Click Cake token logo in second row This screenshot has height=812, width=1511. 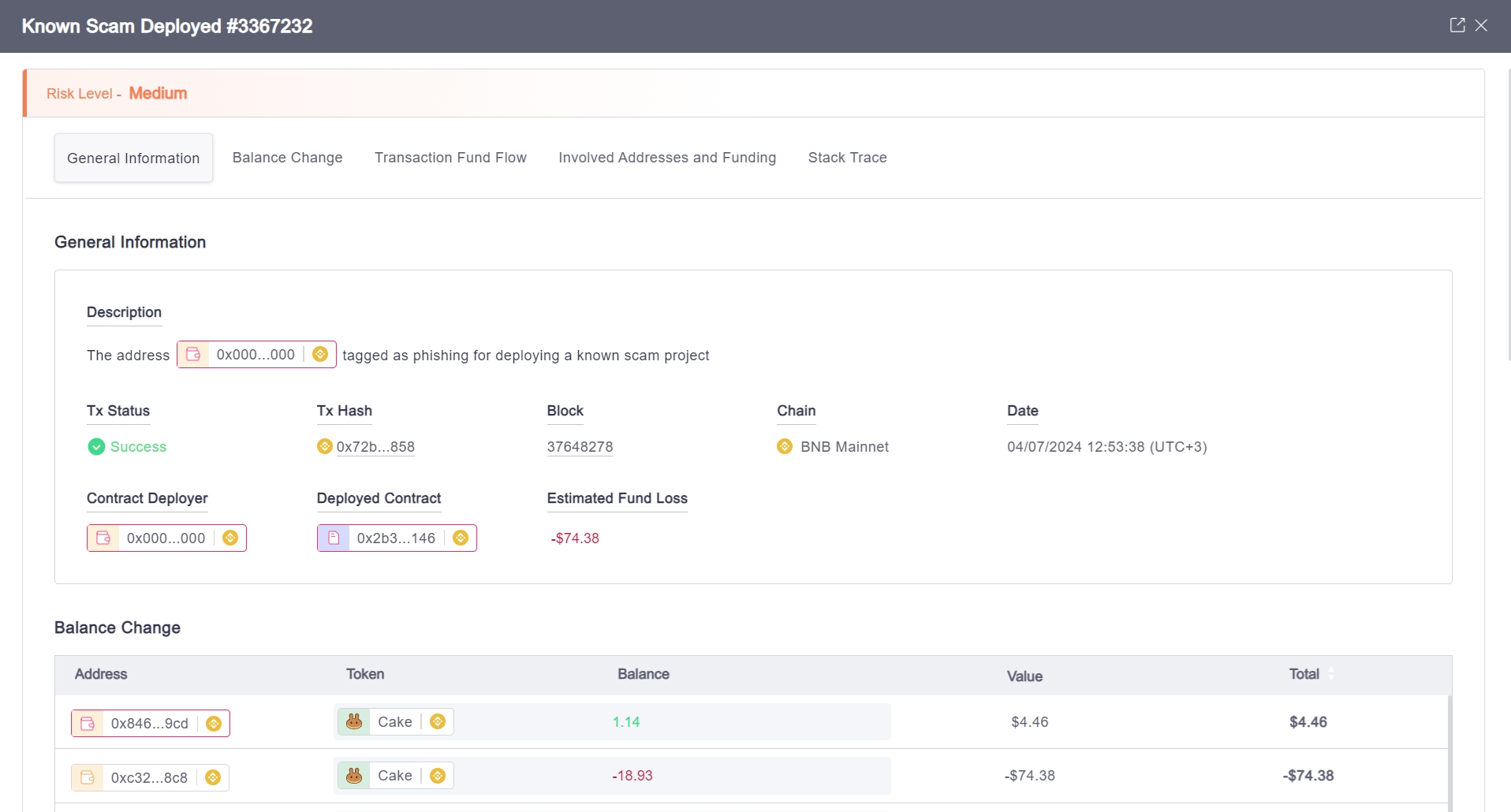coord(355,776)
